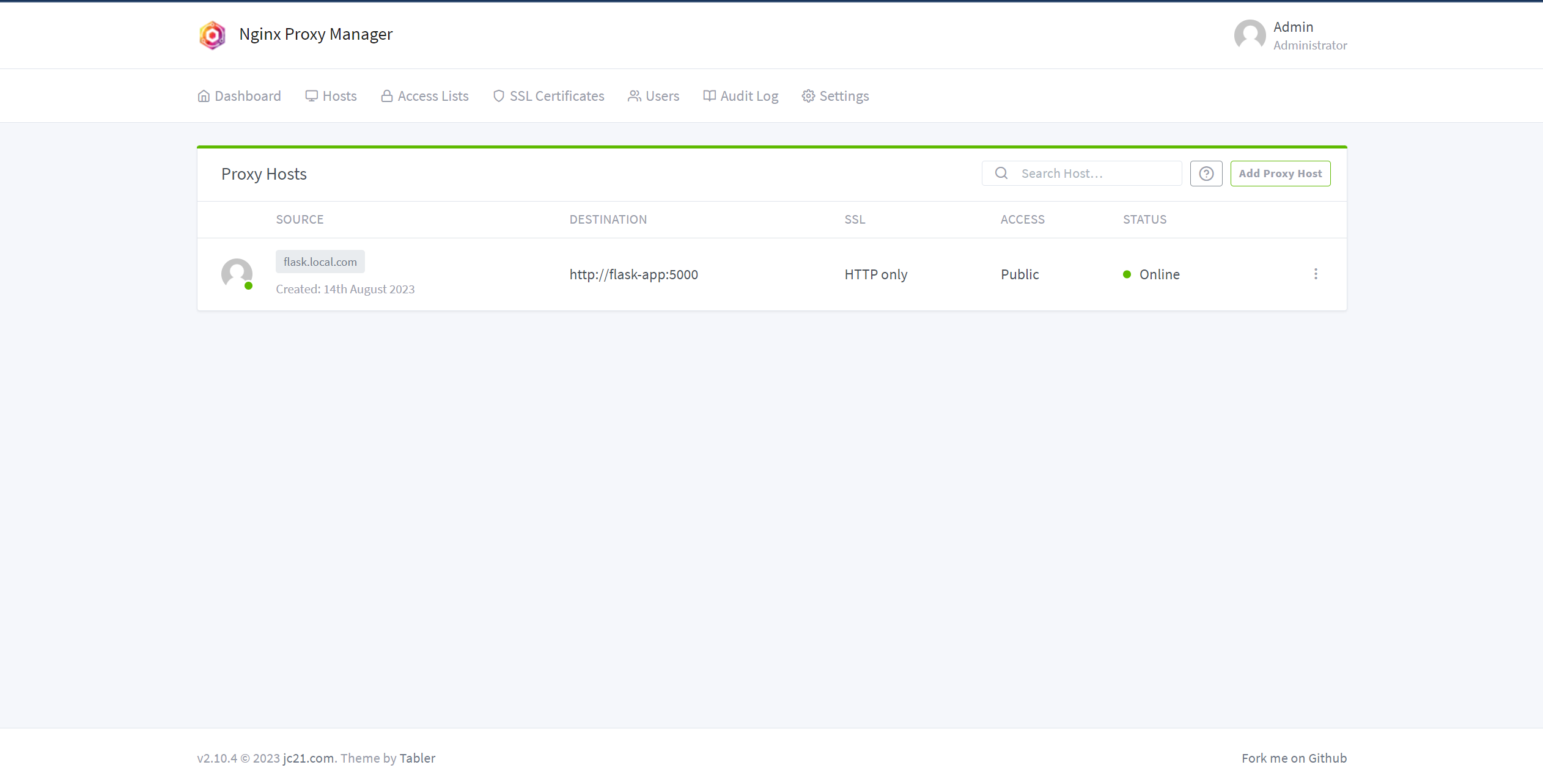This screenshot has height=784, width=1543.
Task: Open the Access Lists page
Action: tap(425, 96)
